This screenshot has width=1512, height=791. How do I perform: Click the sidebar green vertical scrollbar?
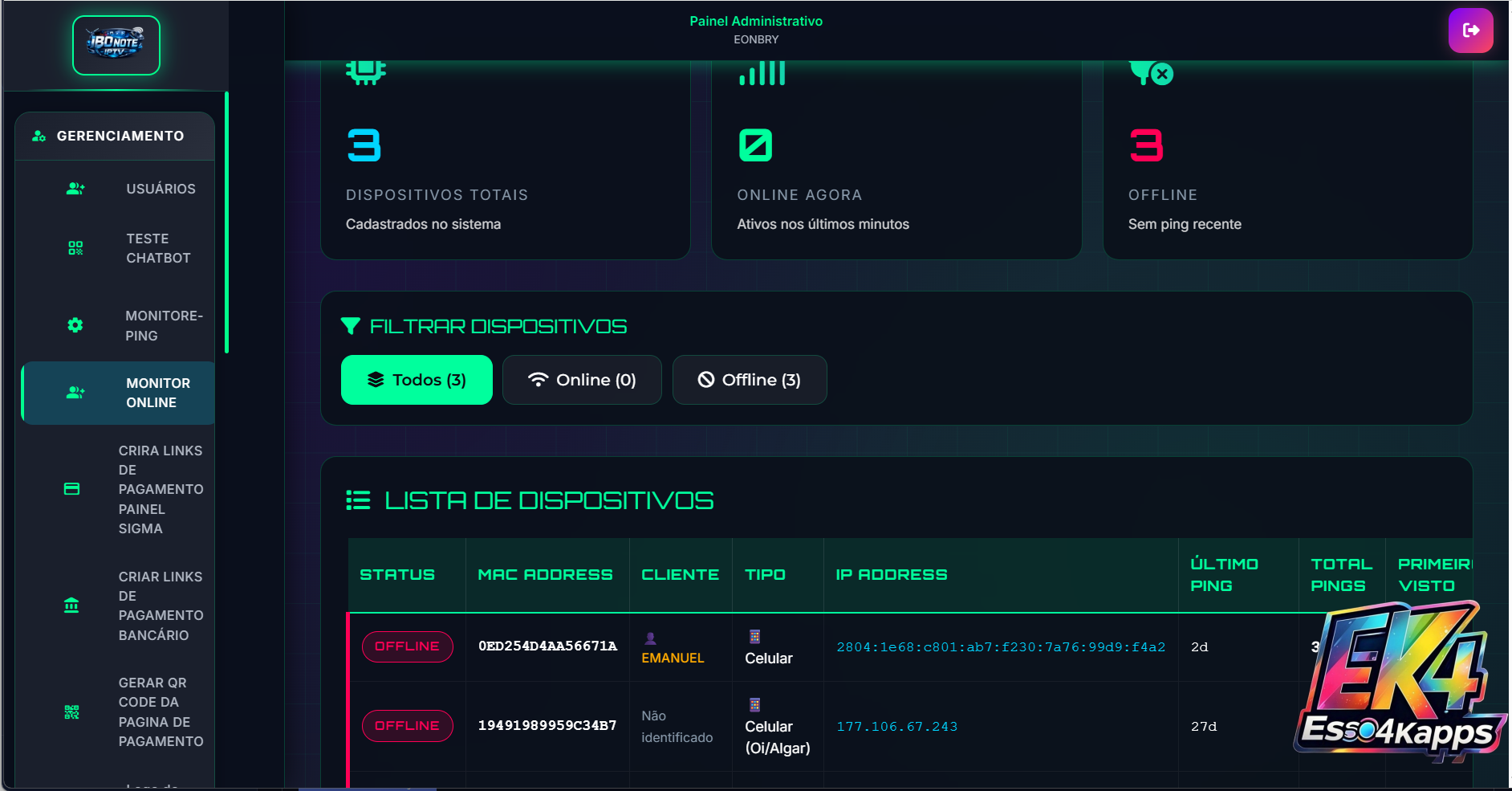226,223
